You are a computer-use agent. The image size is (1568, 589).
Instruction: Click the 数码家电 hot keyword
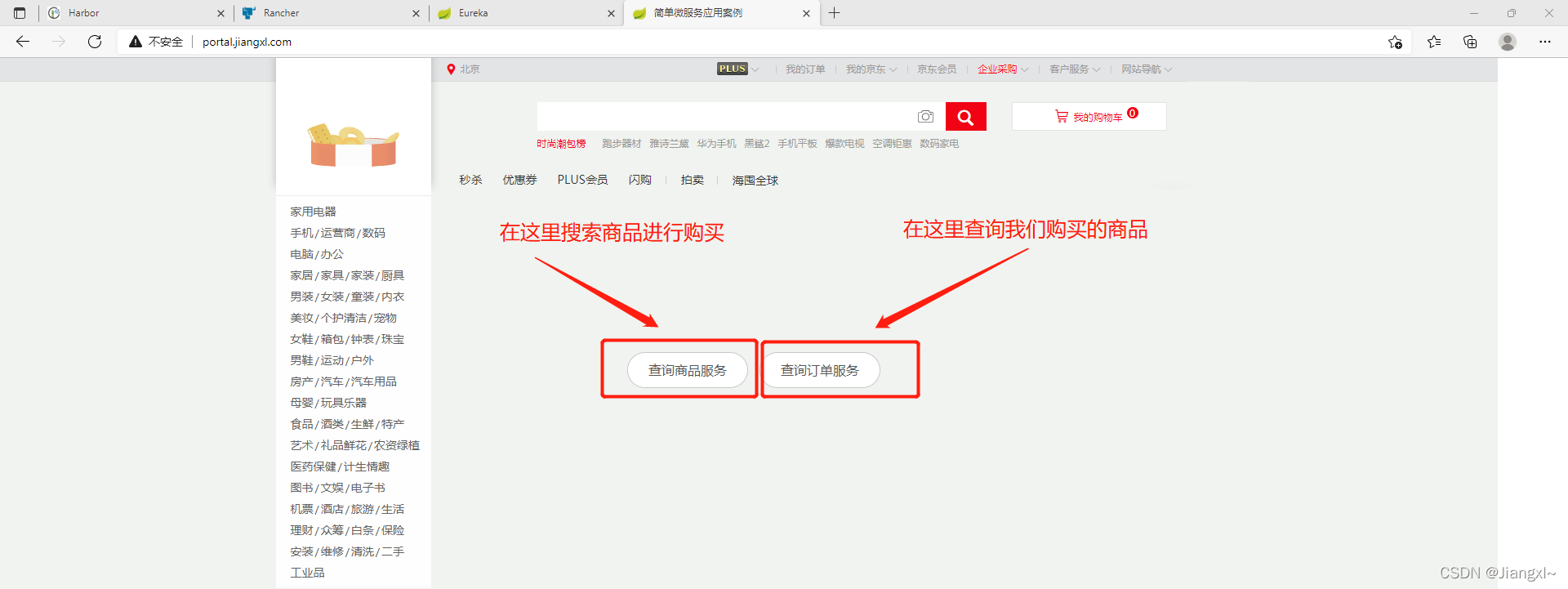pyautogui.click(x=939, y=144)
